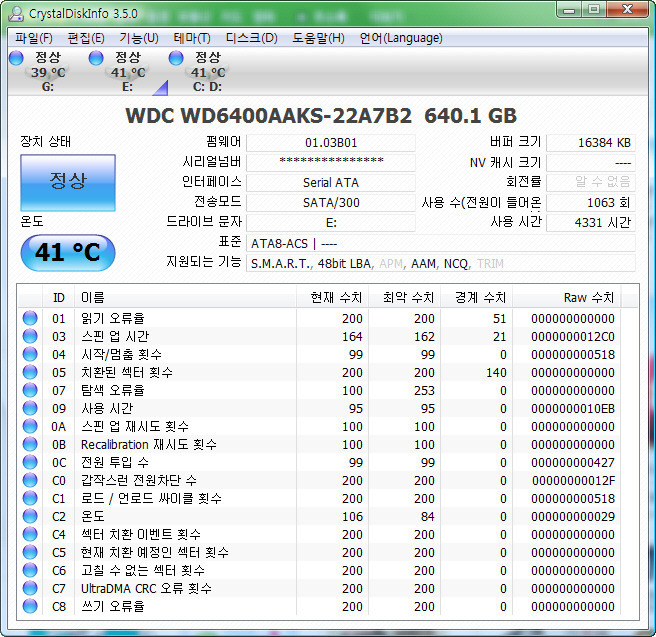Open the 편집(E) menu
Image resolution: width=656 pixels, height=637 pixels.
(x=86, y=38)
